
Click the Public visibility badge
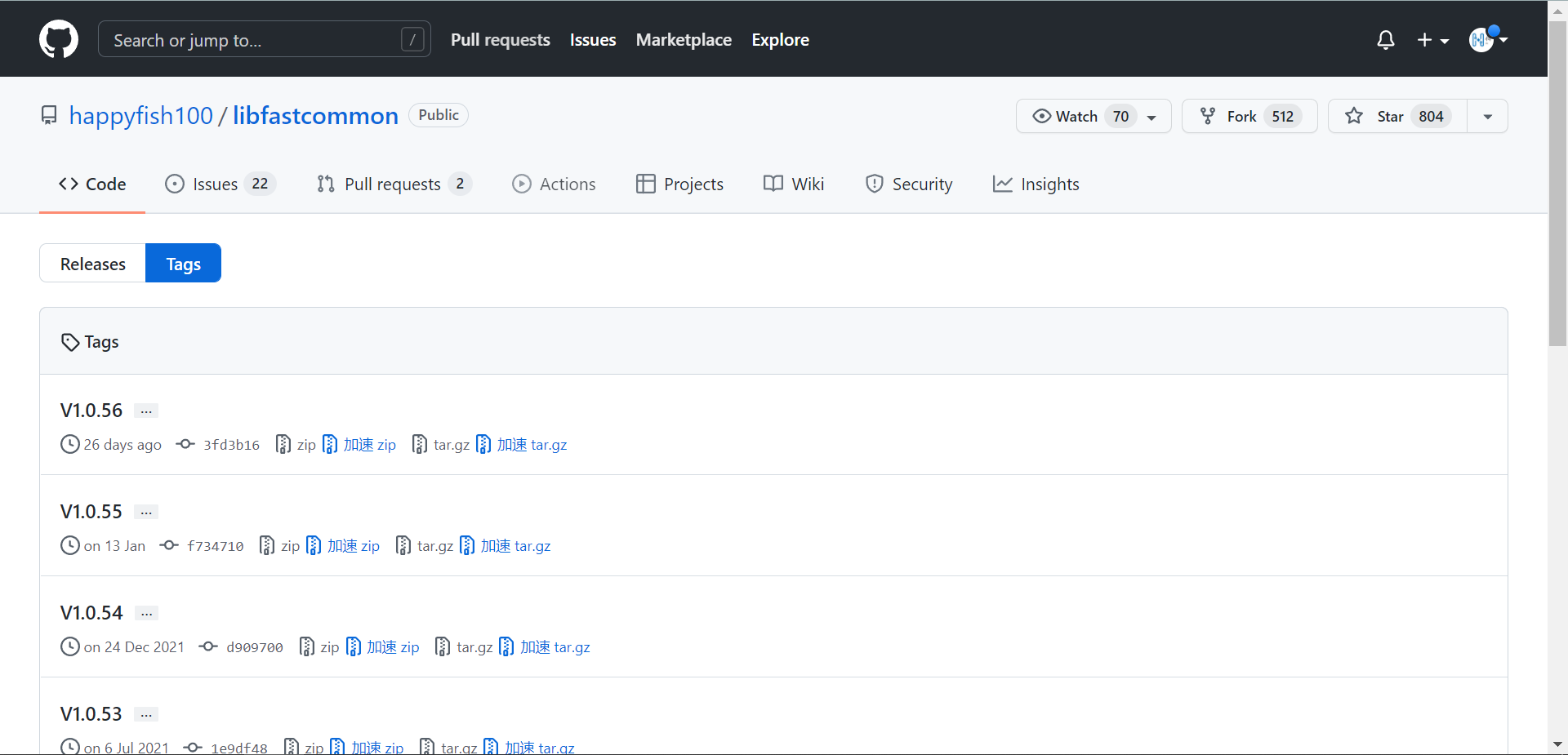(x=439, y=115)
